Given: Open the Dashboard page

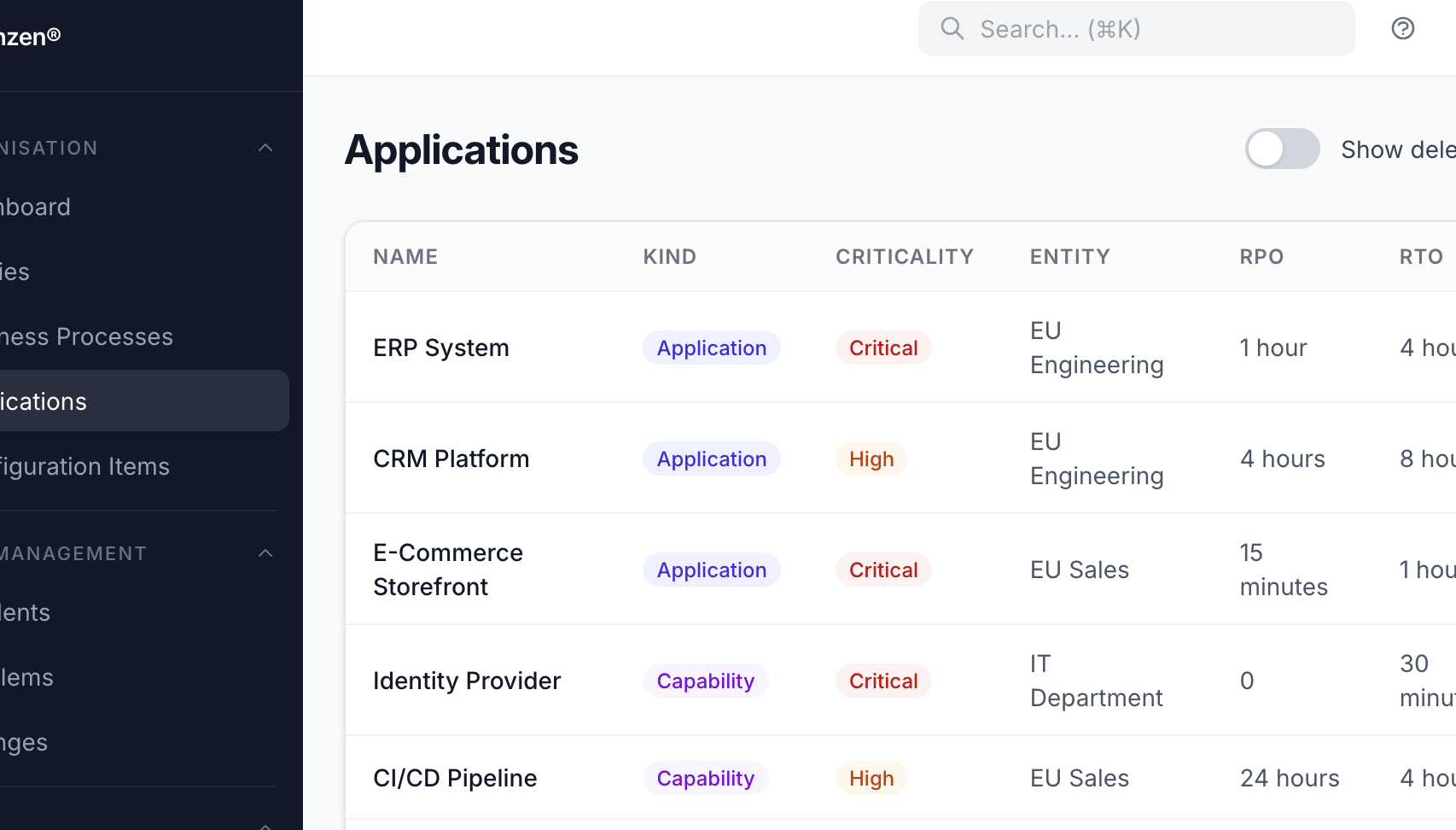Looking at the screenshot, I should 36,206.
